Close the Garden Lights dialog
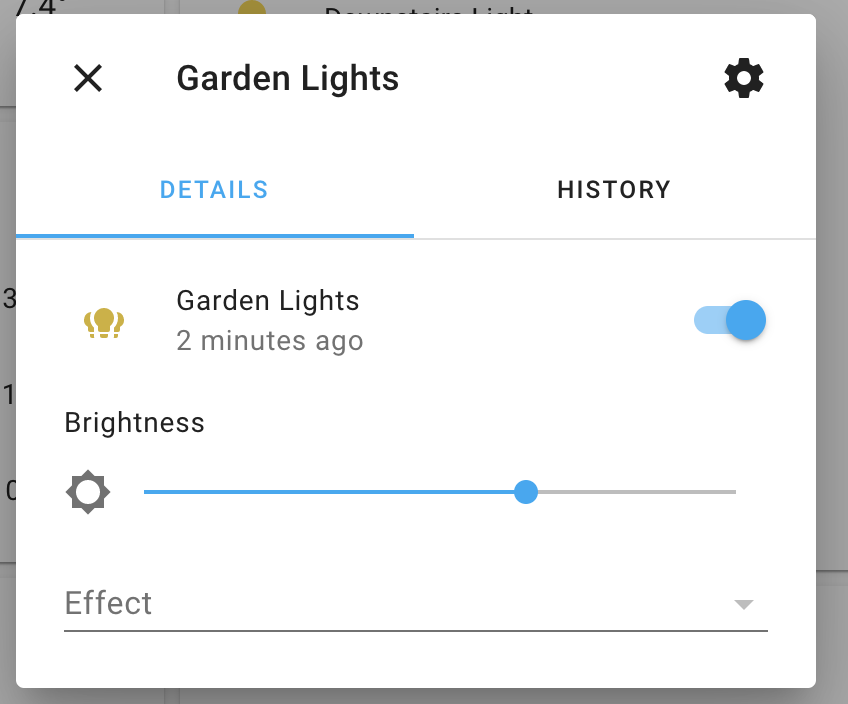The image size is (848, 704). [87, 78]
